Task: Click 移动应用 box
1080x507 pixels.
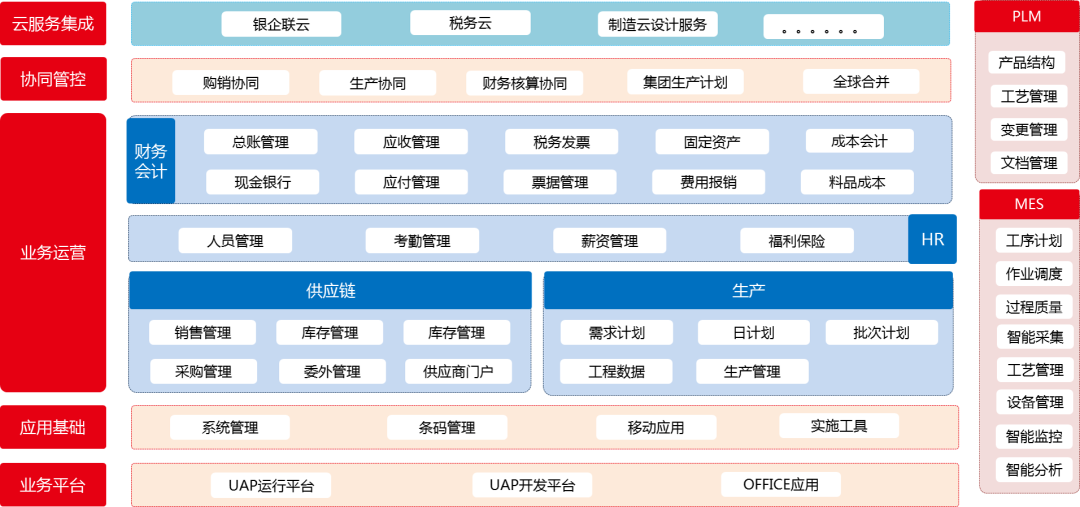Action: 656,427
